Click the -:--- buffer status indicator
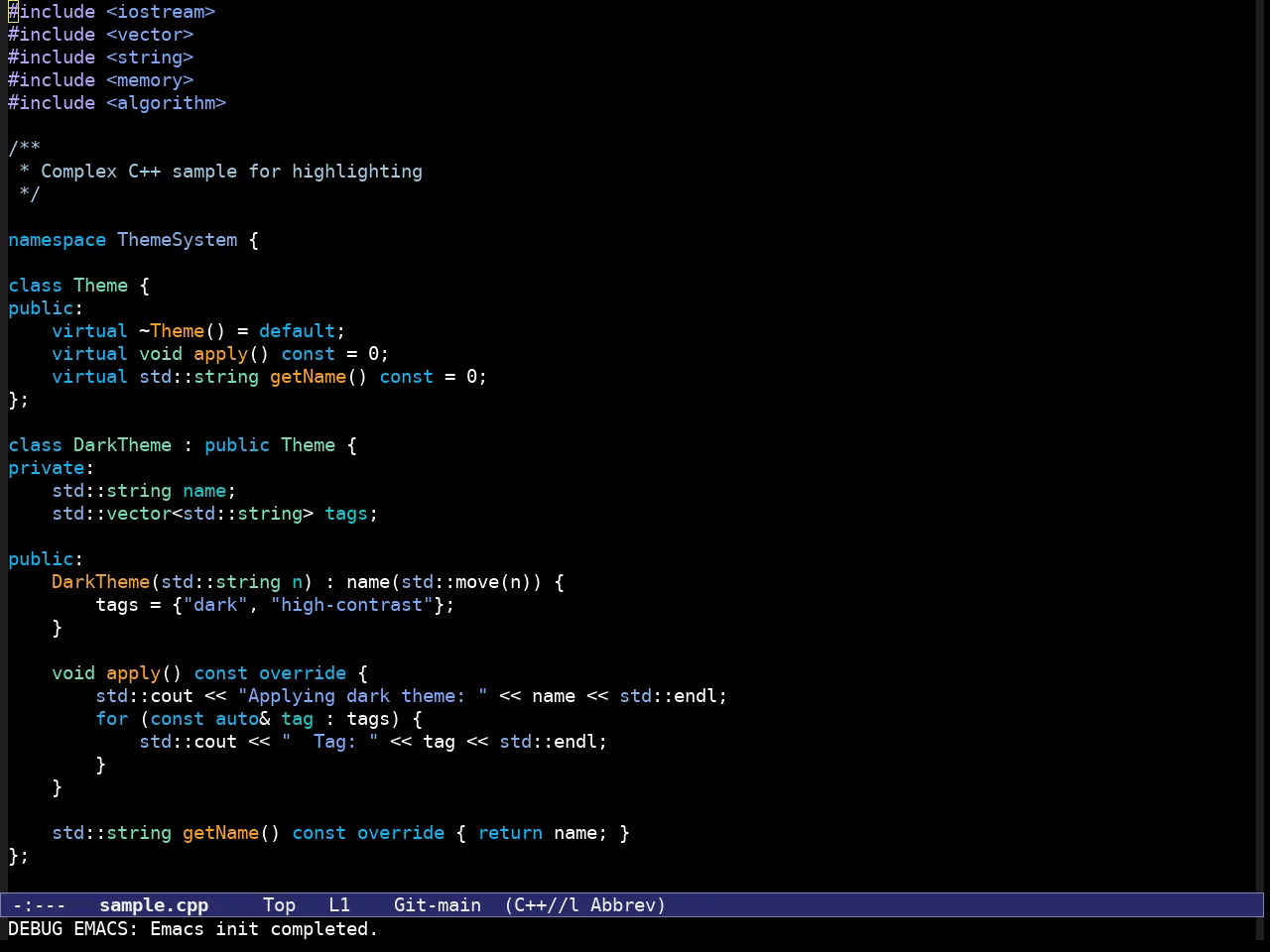The width and height of the screenshot is (1270, 952). [39, 905]
